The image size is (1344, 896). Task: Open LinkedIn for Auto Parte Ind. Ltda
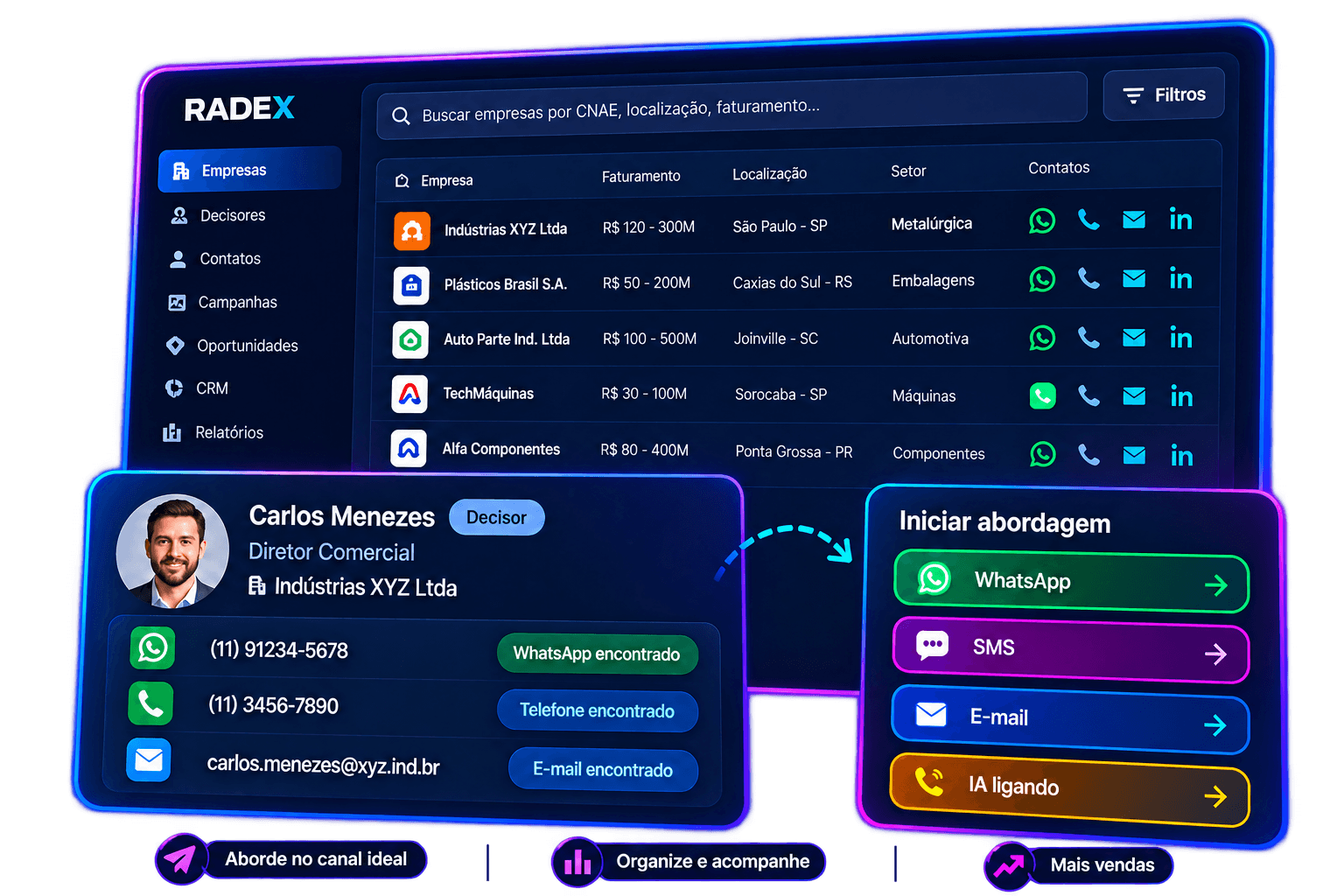click(x=1180, y=338)
